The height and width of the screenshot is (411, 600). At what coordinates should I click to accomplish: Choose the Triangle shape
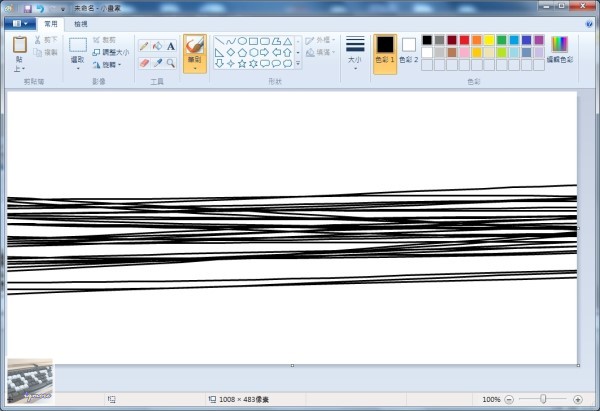pyautogui.click(x=287, y=41)
